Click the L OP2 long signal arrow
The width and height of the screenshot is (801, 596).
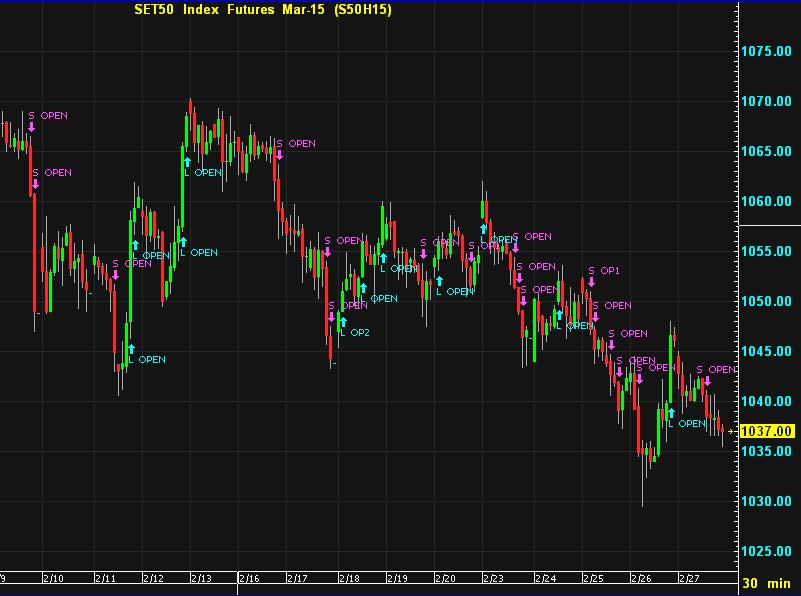(x=342, y=321)
